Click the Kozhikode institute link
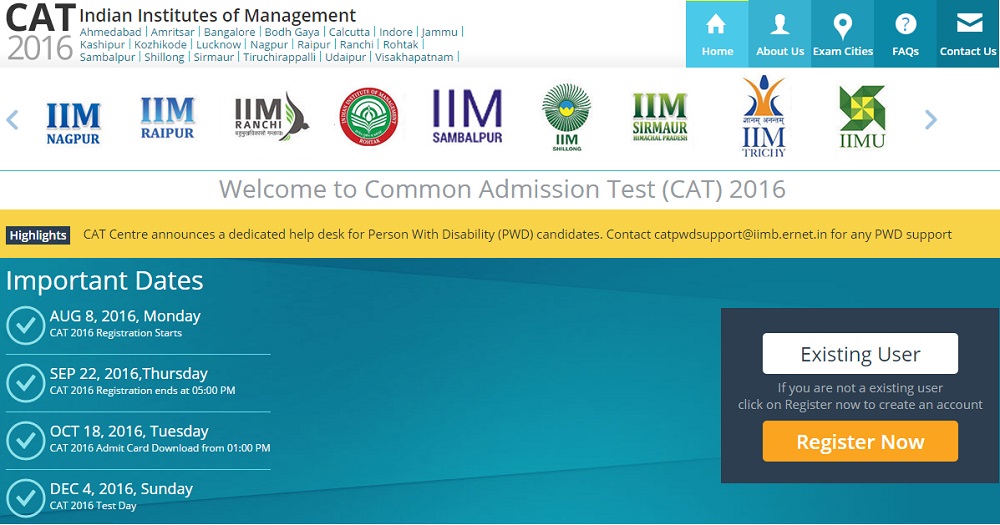1000x525 pixels. tap(160, 45)
